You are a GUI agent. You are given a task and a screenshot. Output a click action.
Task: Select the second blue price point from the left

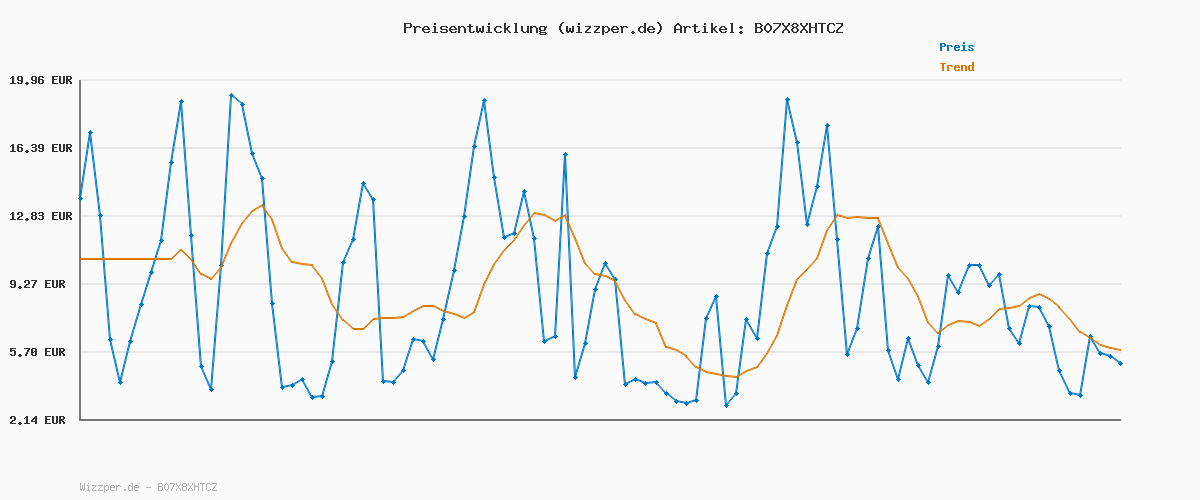[x=91, y=132]
